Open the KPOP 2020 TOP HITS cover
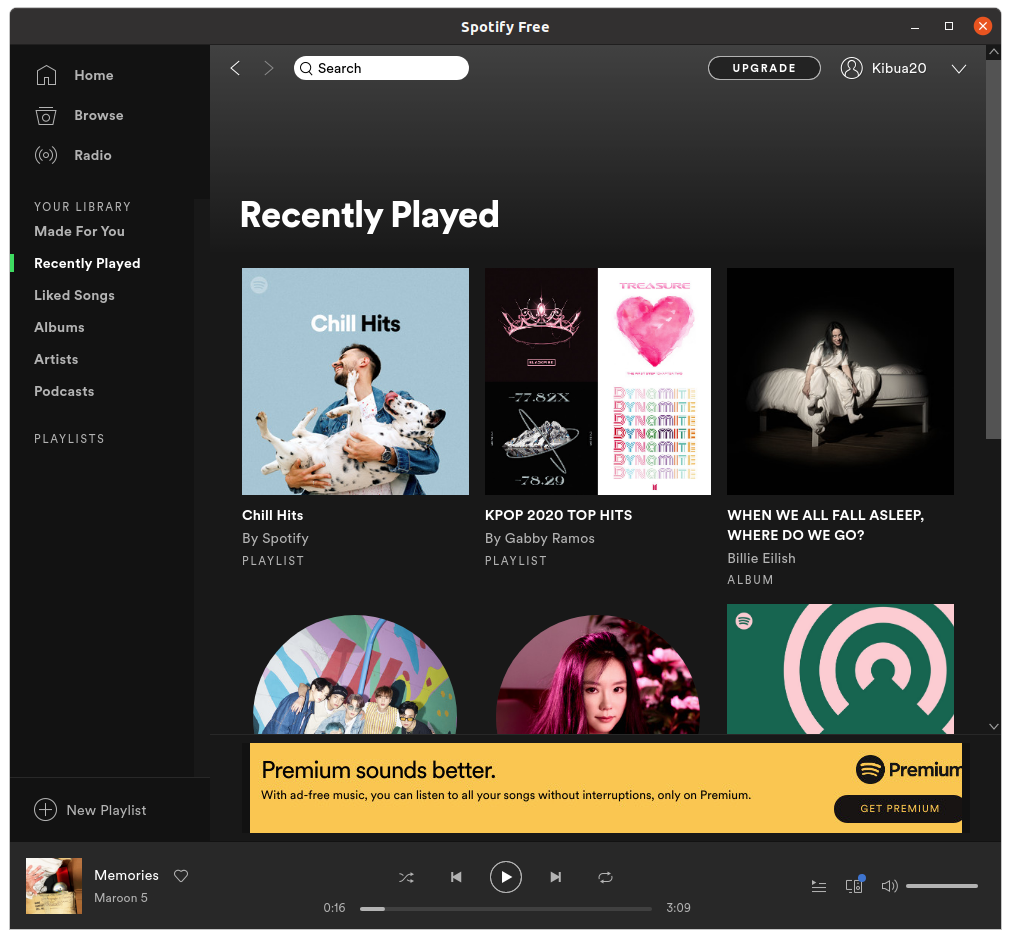This screenshot has width=1011, height=939. [598, 382]
